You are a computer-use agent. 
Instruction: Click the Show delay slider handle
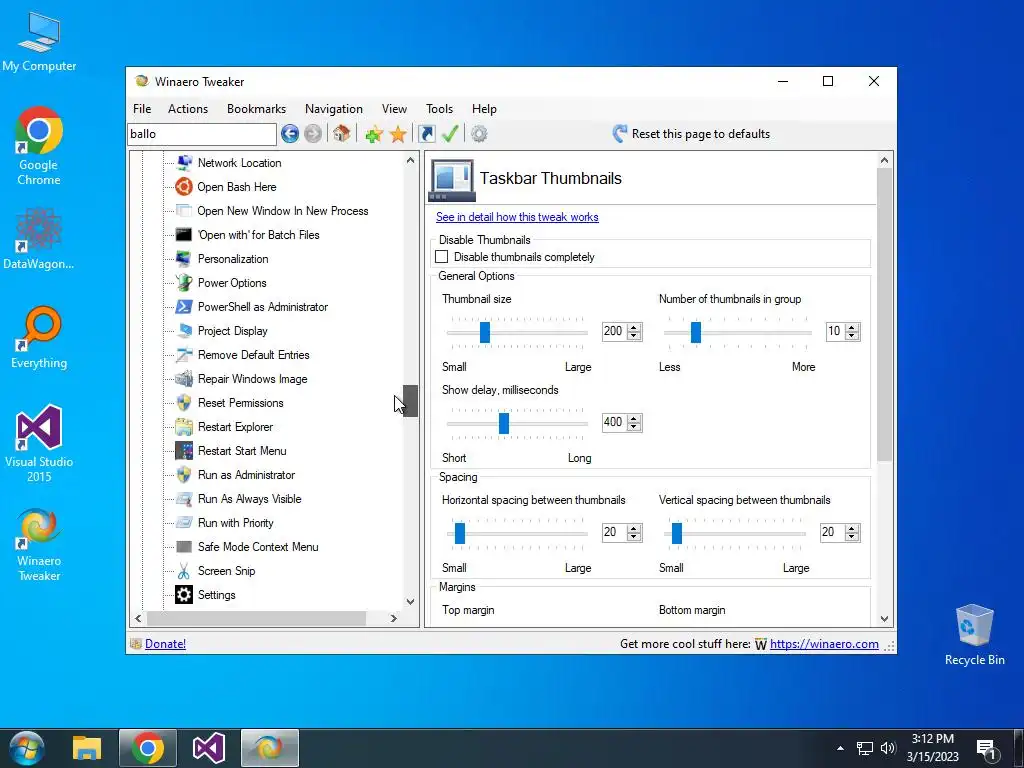(504, 423)
